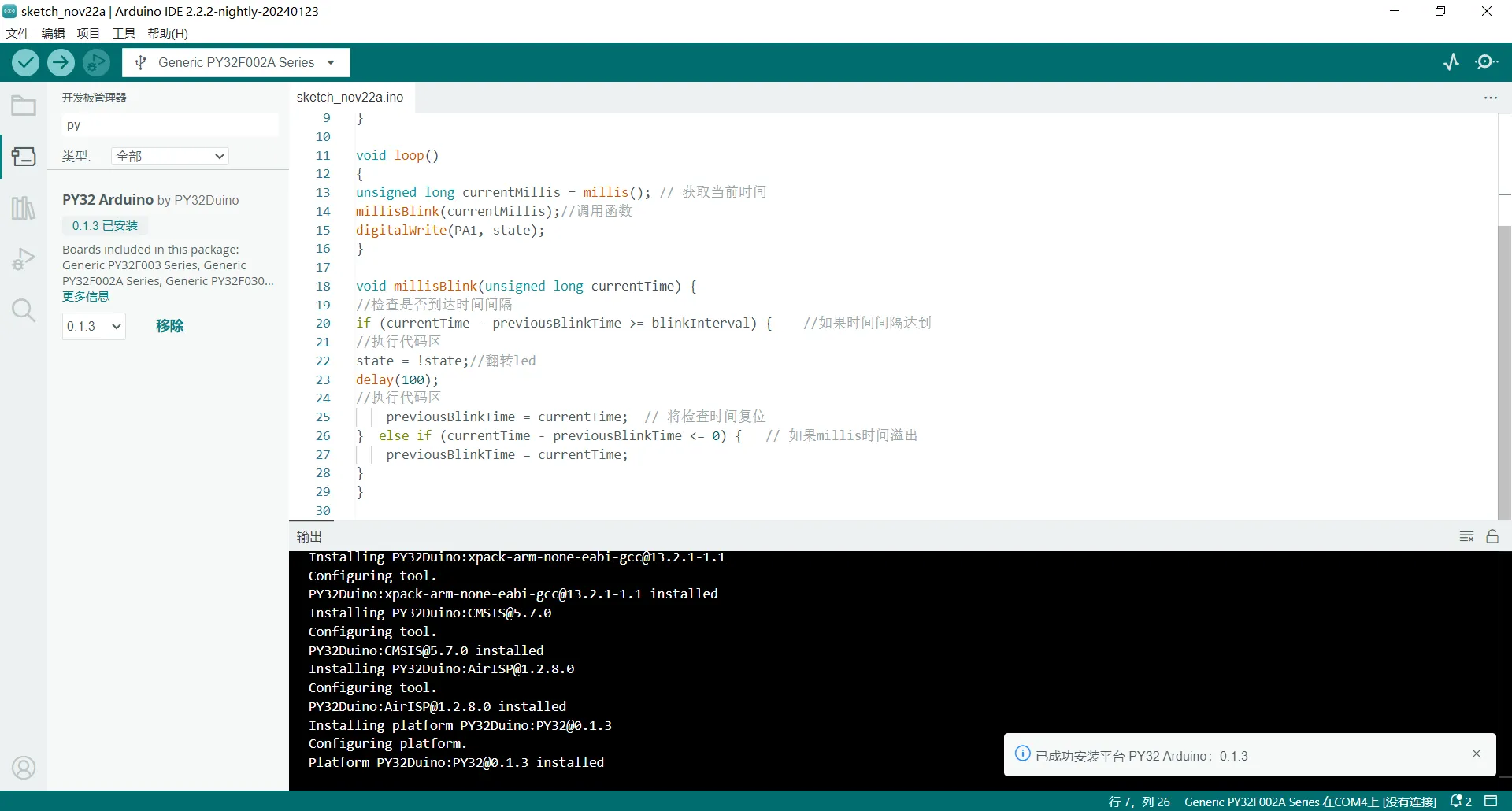1512x811 pixels.
Task: Open the 工具 menu
Action: point(124,33)
